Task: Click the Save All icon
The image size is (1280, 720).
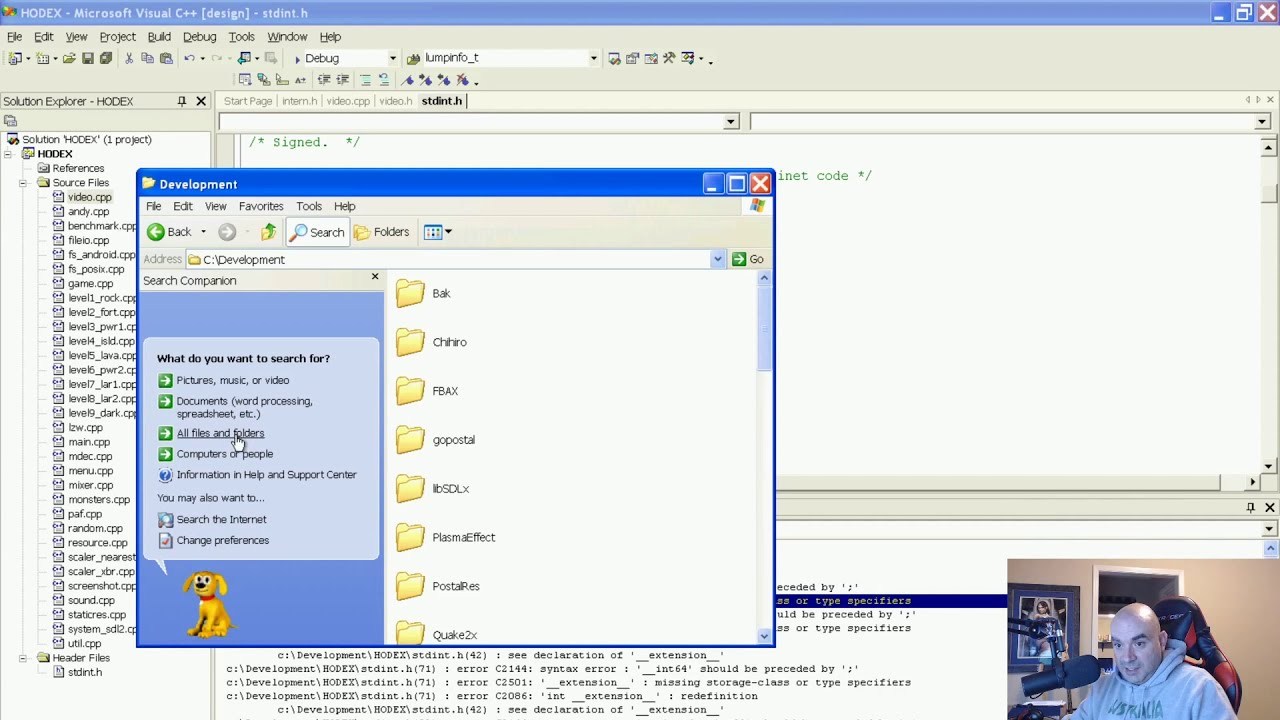Action: point(105,58)
